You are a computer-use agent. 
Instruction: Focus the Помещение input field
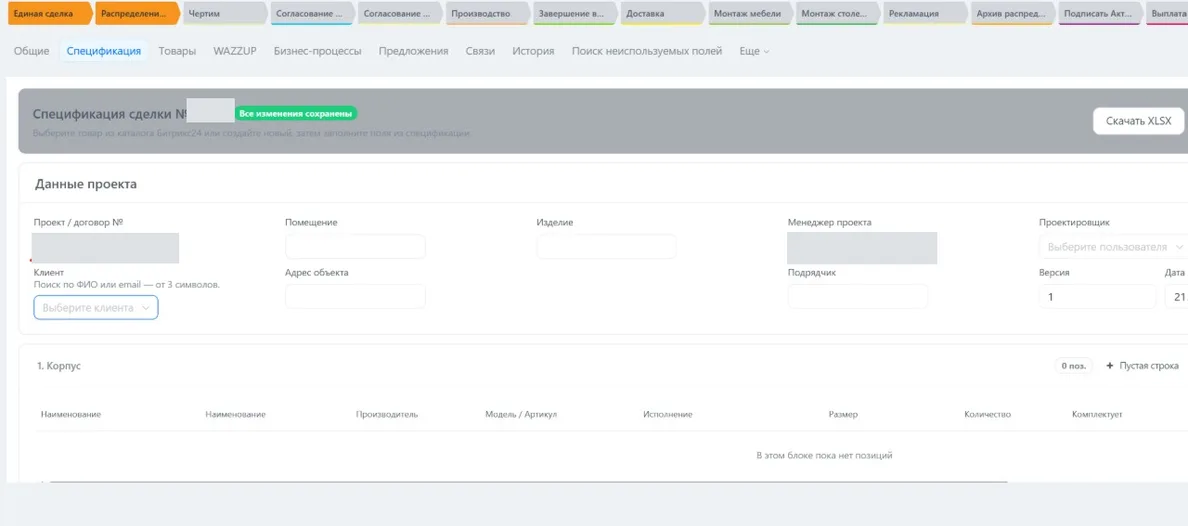click(x=355, y=246)
